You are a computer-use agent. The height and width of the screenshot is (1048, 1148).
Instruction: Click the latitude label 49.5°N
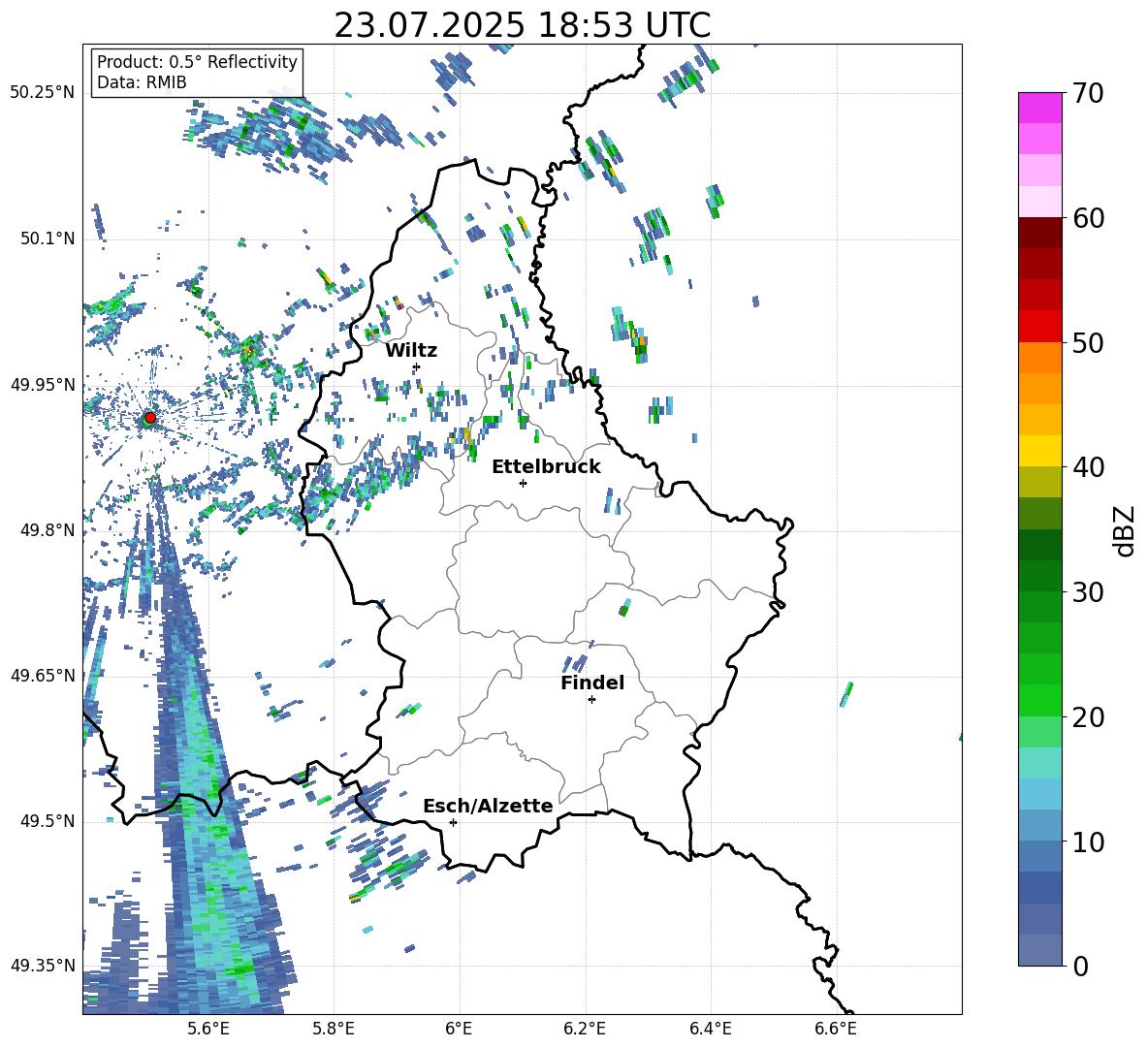click(x=47, y=821)
